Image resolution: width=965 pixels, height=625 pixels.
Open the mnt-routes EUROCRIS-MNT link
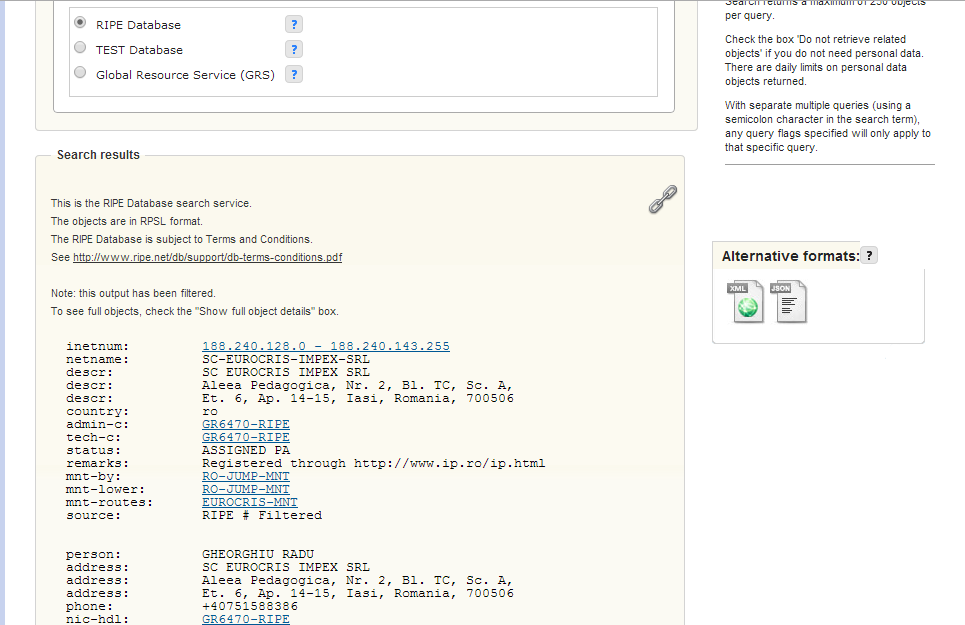[249, 502]
